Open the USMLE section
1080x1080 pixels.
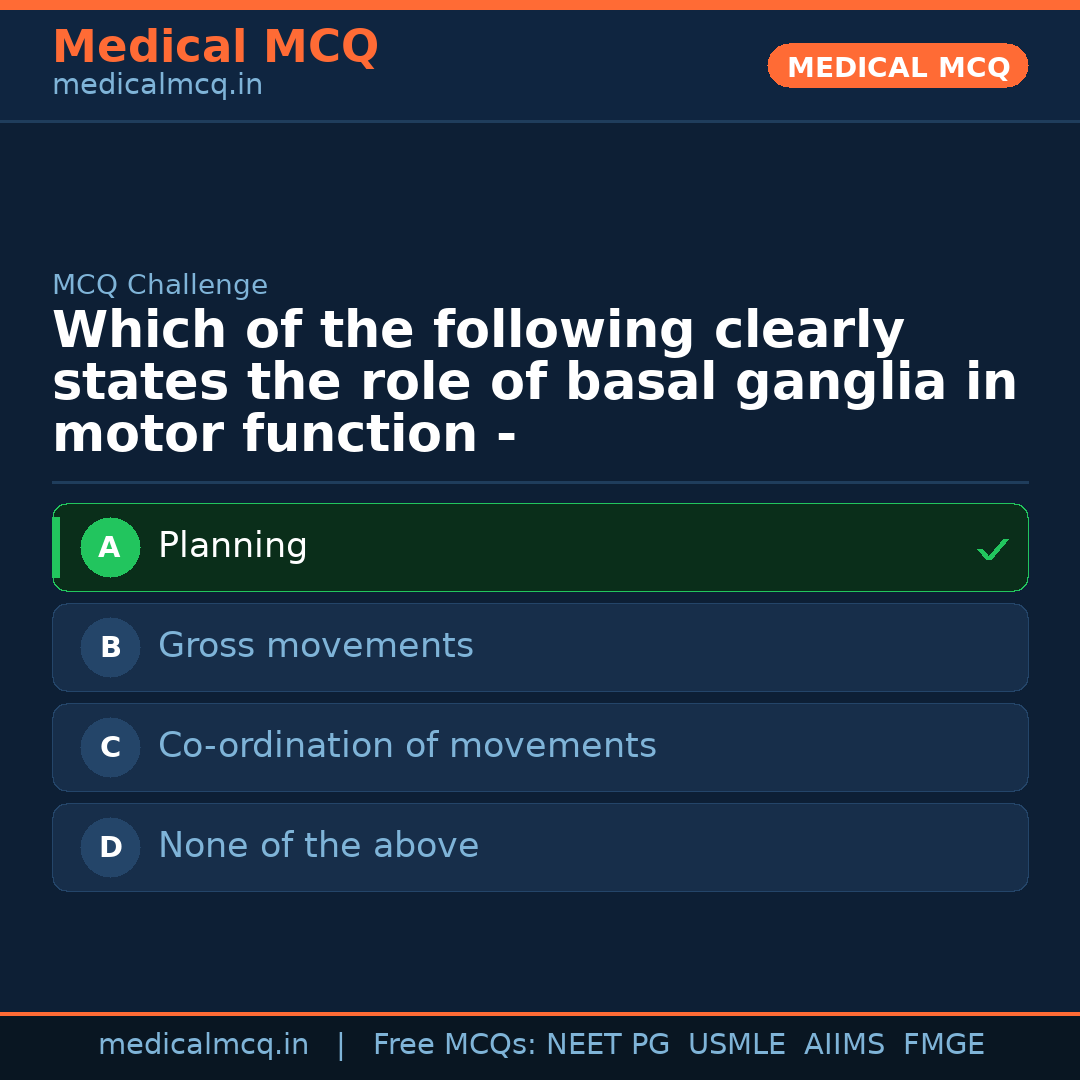click(x=737, y=1044)
